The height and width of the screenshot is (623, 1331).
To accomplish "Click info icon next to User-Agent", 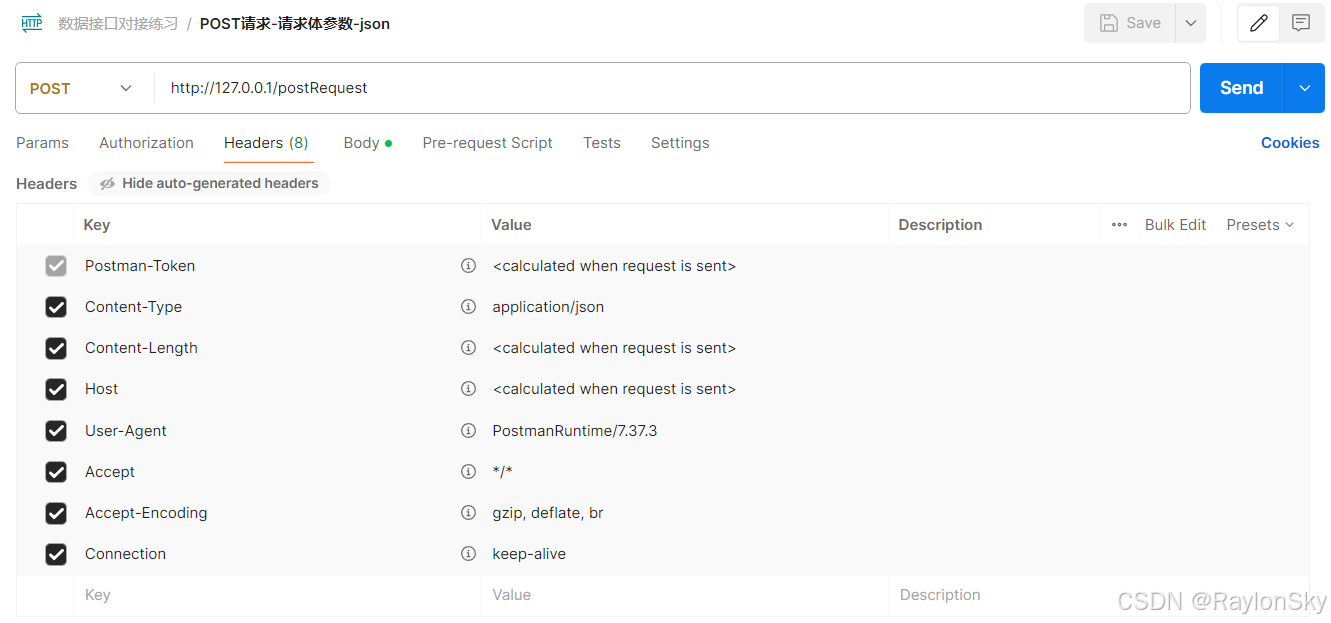I will 468,431.
